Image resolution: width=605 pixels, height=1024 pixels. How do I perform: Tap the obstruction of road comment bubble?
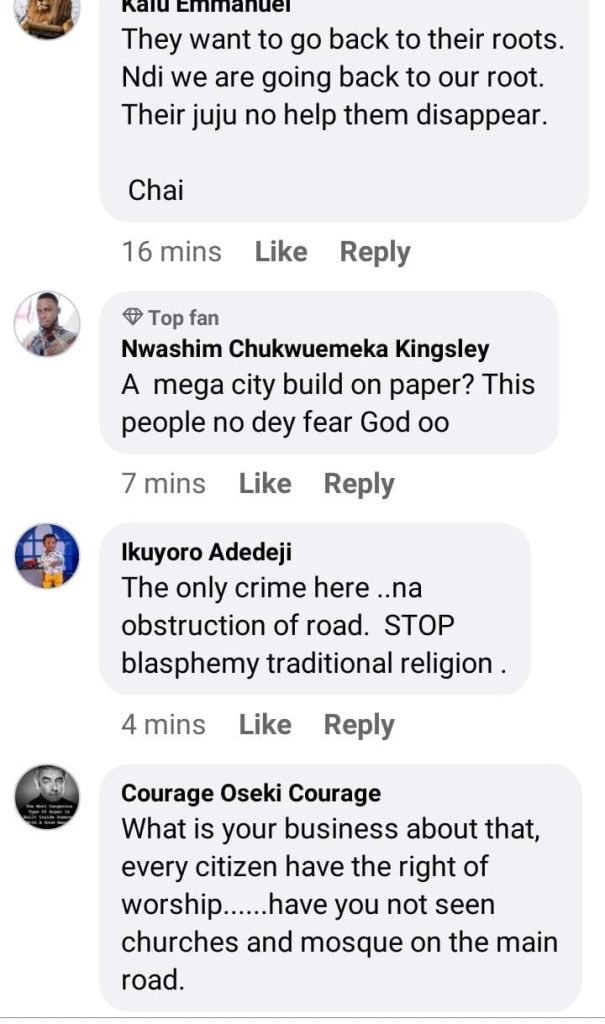pyautogui.click(x=314, y=625)
